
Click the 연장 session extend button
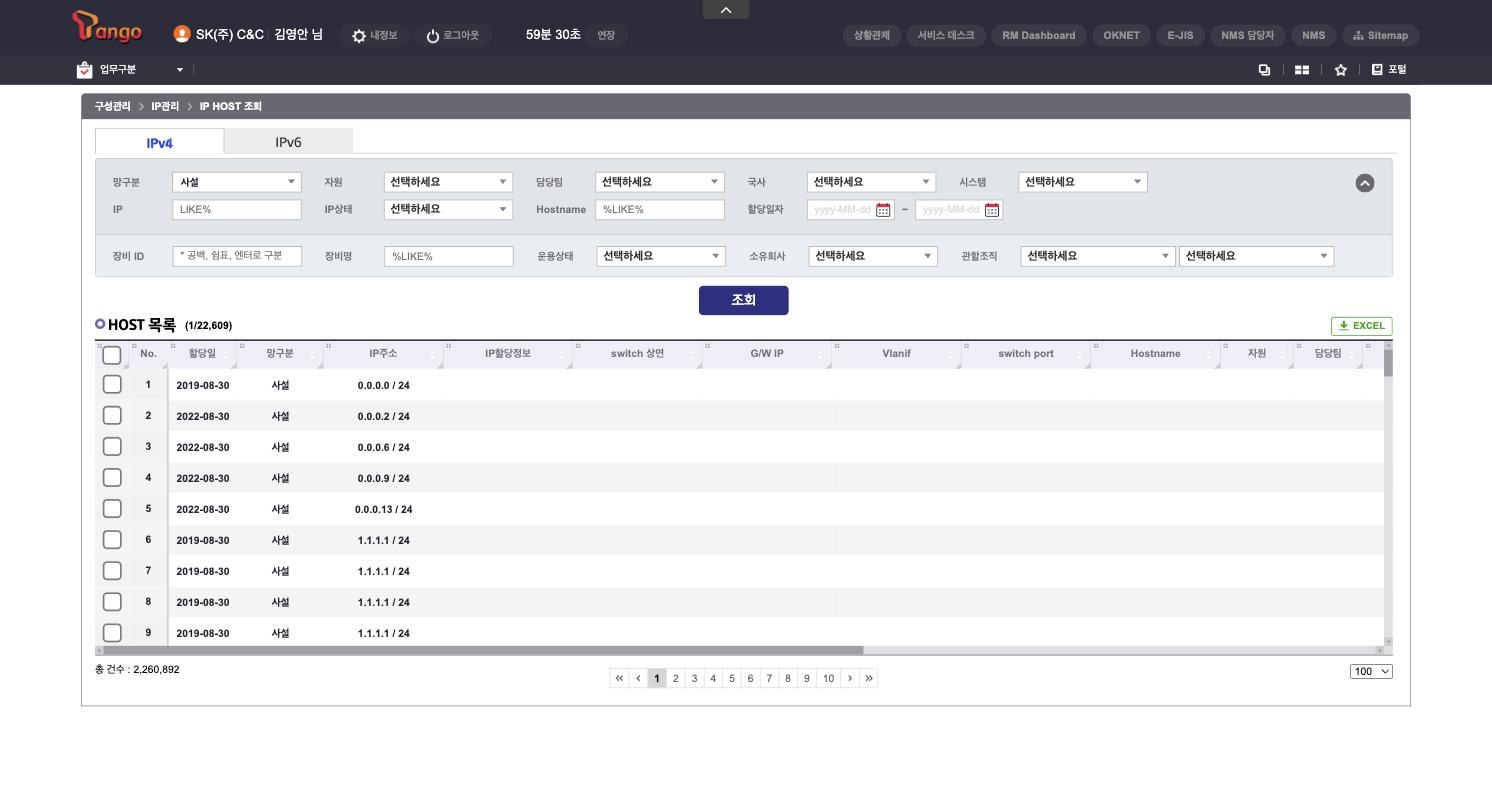606,35
